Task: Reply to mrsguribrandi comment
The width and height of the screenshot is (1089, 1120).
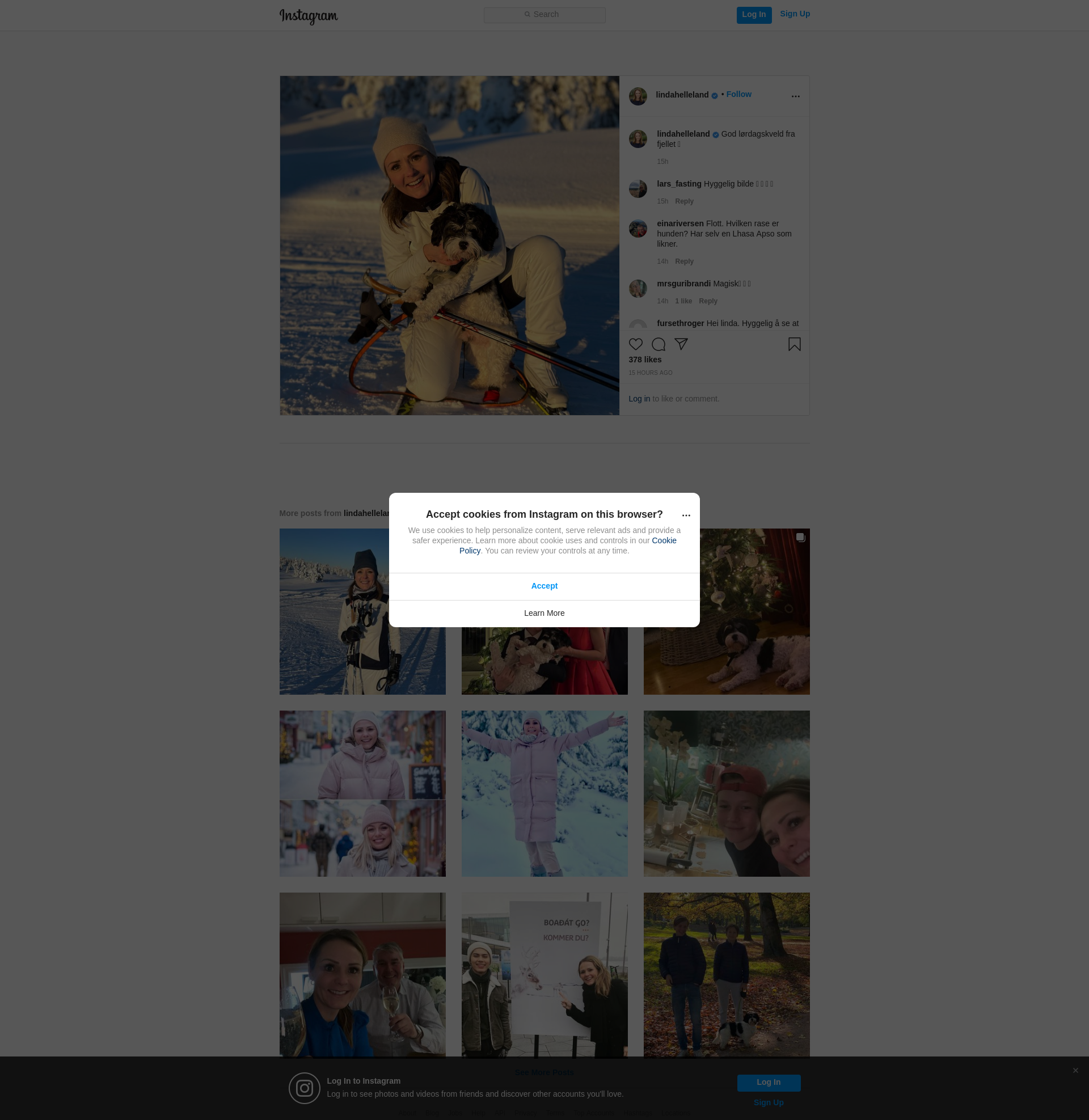Action: tap(708, 301)
